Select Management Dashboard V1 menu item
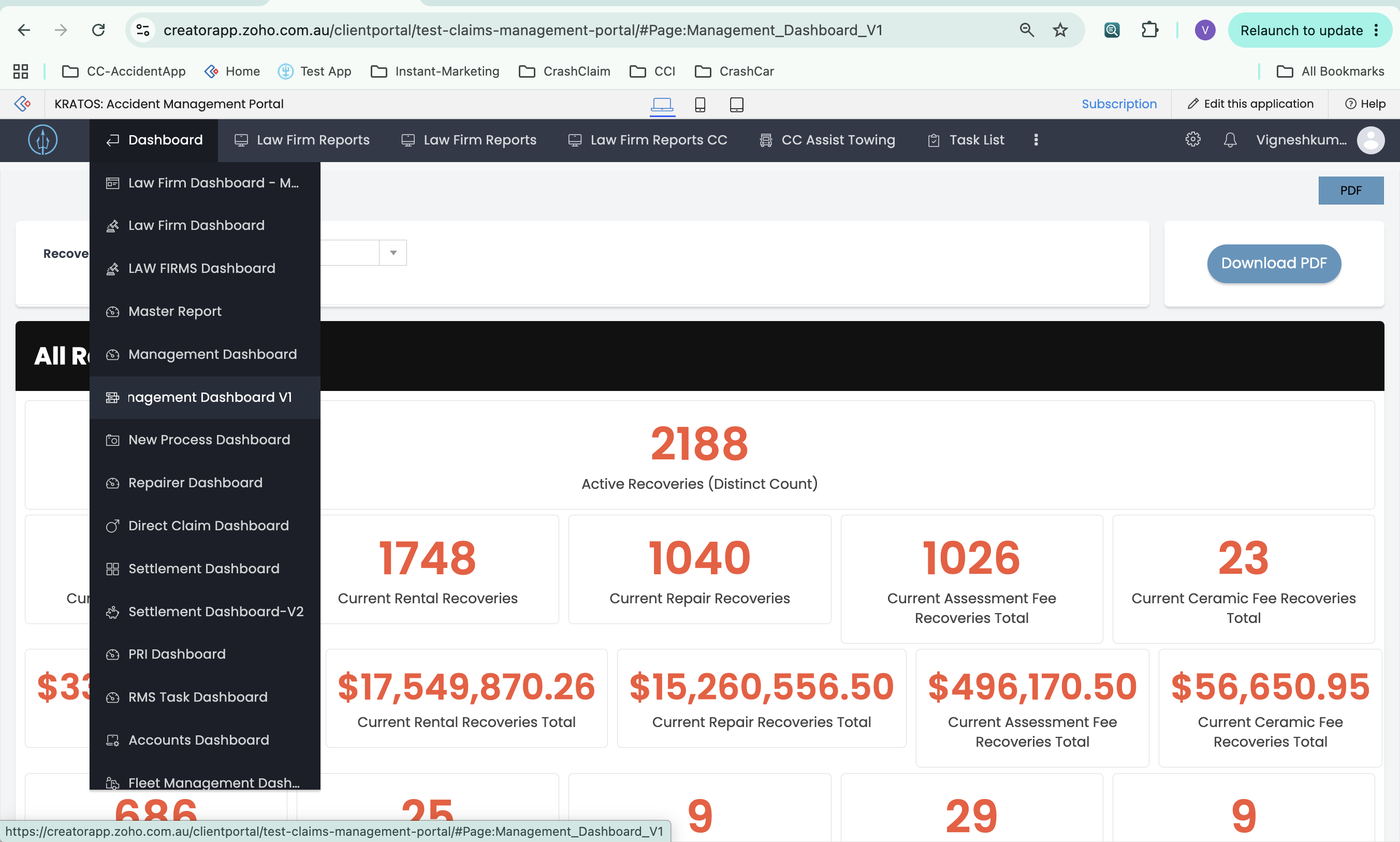This screenshot has width=1400, height=842. coord(205,397)
